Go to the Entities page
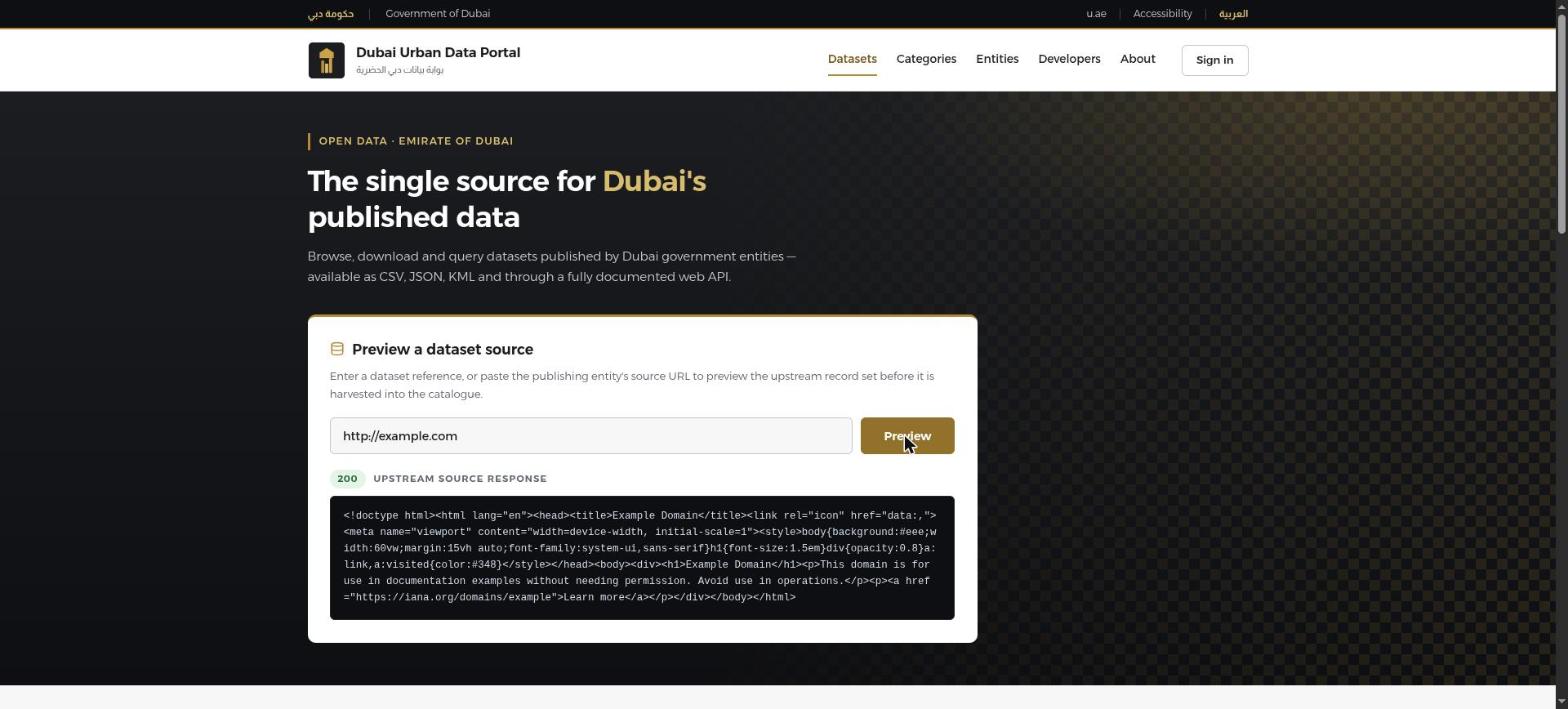1568x709 pixels. click(x=997, y=59)
